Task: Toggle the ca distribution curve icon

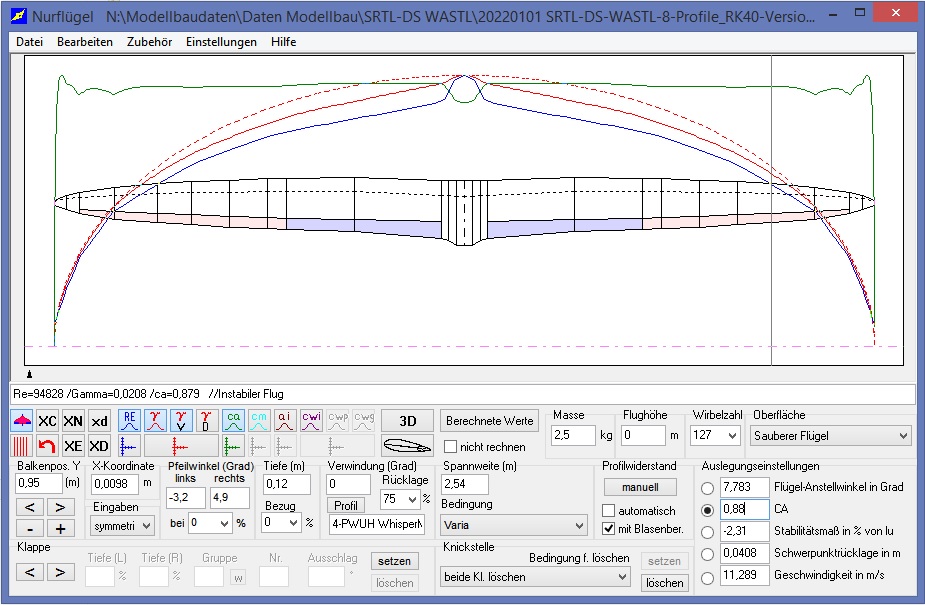Action: click(x=232, y=421)
